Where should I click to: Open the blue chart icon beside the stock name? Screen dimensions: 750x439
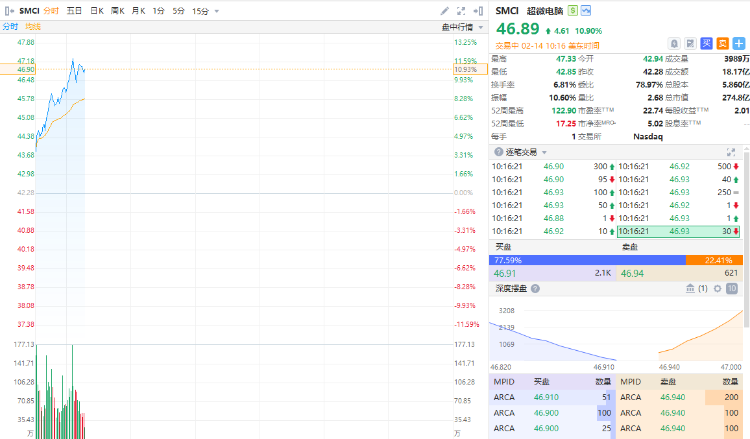[586, 10]
